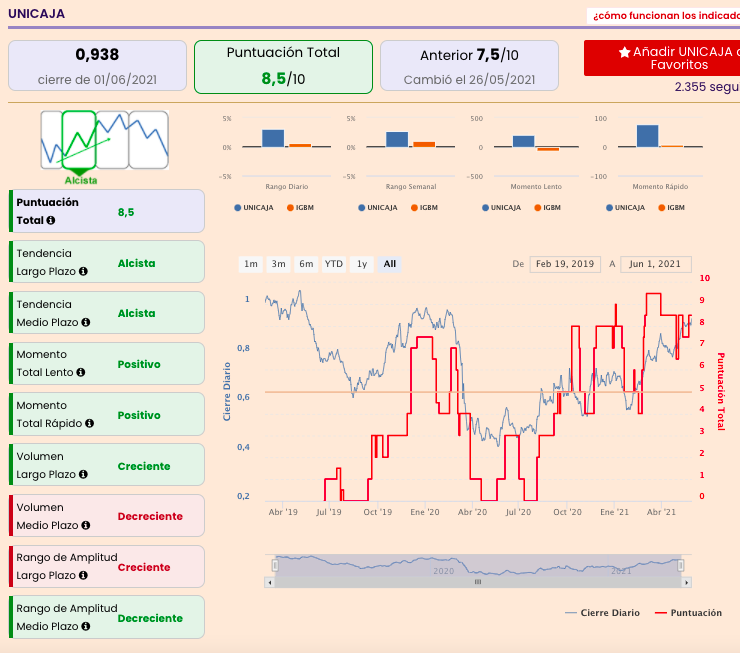Open info icon for Tendencia Largo Plazo
The image size is (740, 653).
coord(83,271)
